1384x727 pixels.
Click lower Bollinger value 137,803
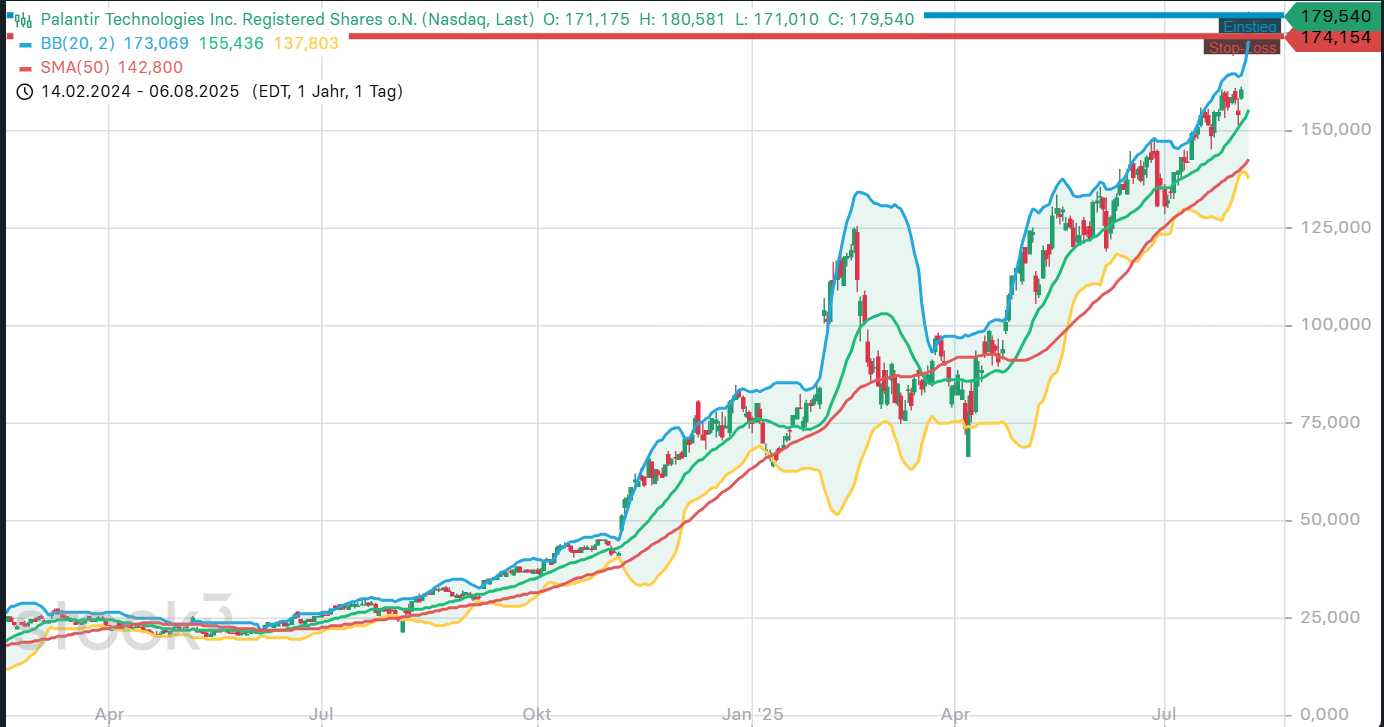[x=306, y=43]
